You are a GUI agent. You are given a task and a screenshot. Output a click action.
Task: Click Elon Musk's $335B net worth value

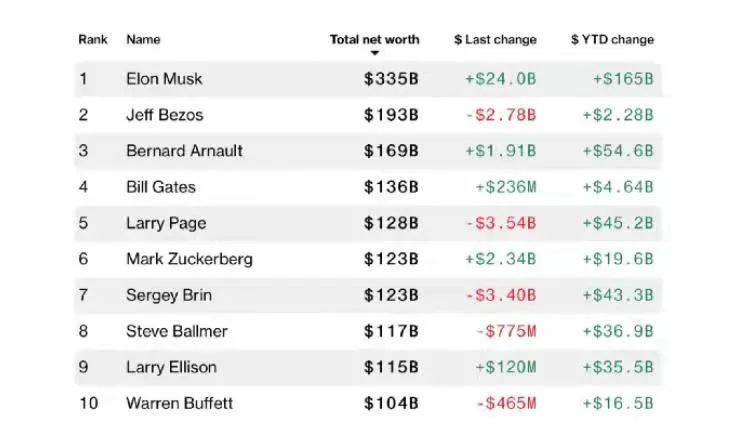click(391, 79)
